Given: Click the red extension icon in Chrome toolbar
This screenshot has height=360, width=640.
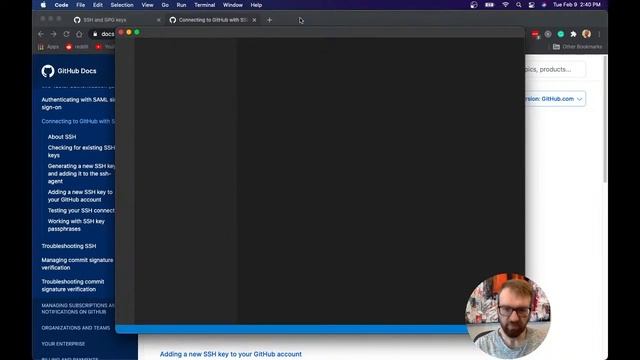Looking at the screenshot, I should point(536,34).
